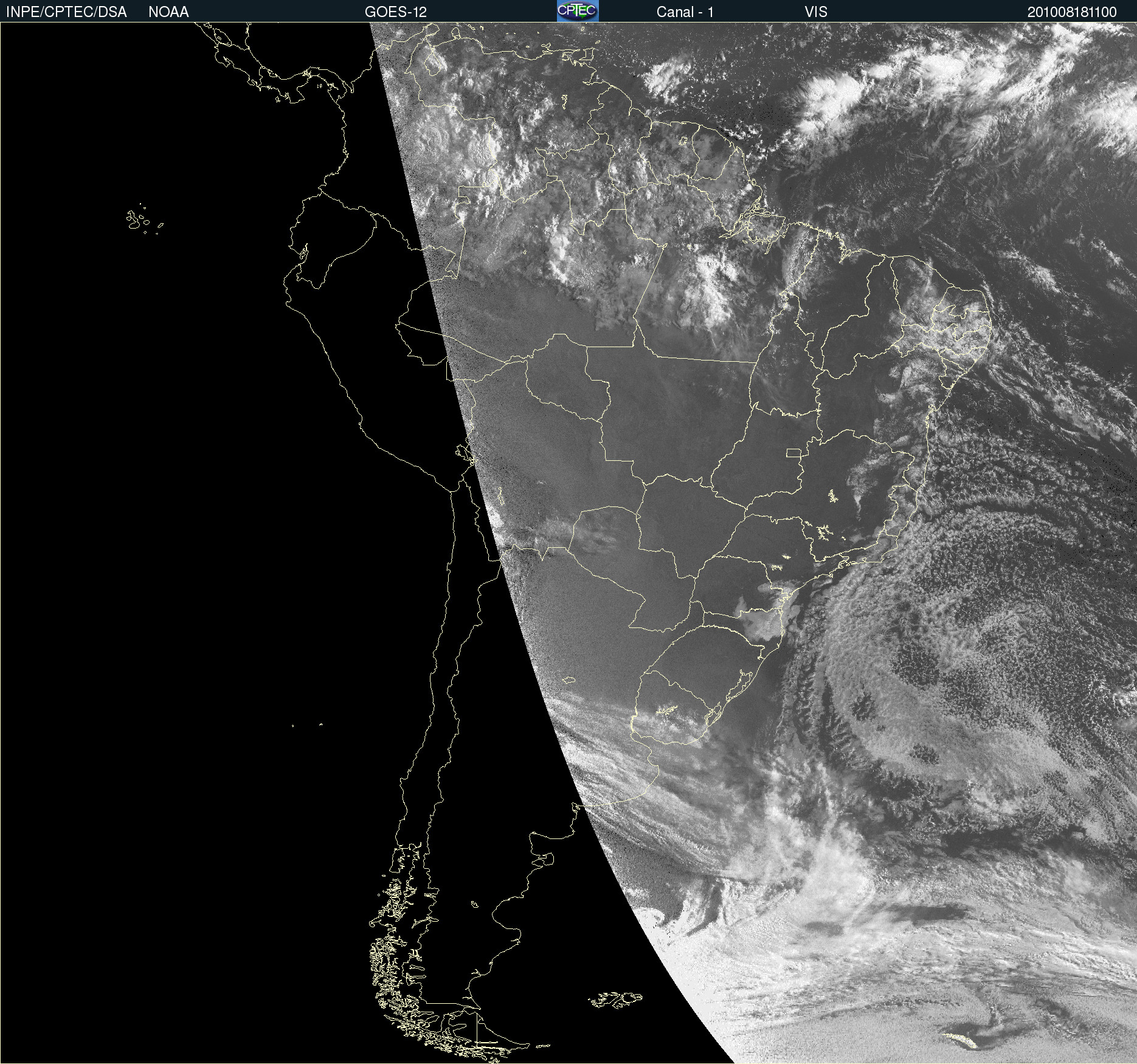Click the CPTEC logo in header
Image resolution: width=1137 pixels, height=1064 pixels.
tap(578, 11)
